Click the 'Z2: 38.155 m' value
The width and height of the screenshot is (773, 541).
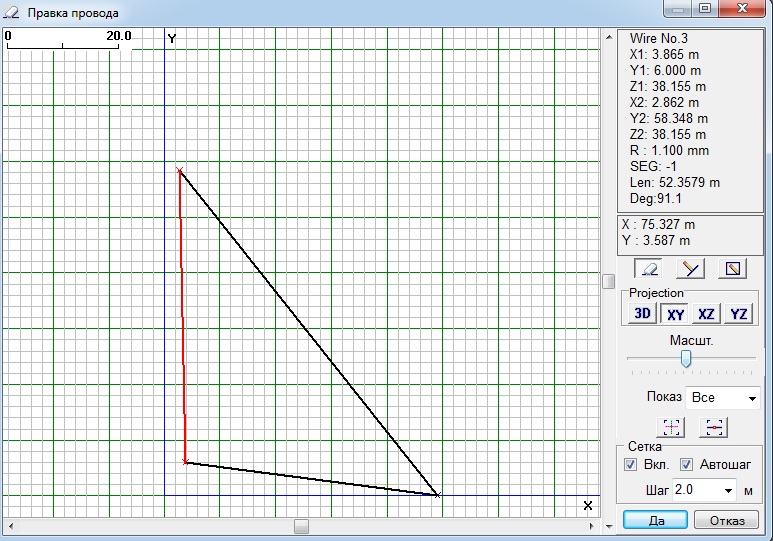[x=668, y=135]
